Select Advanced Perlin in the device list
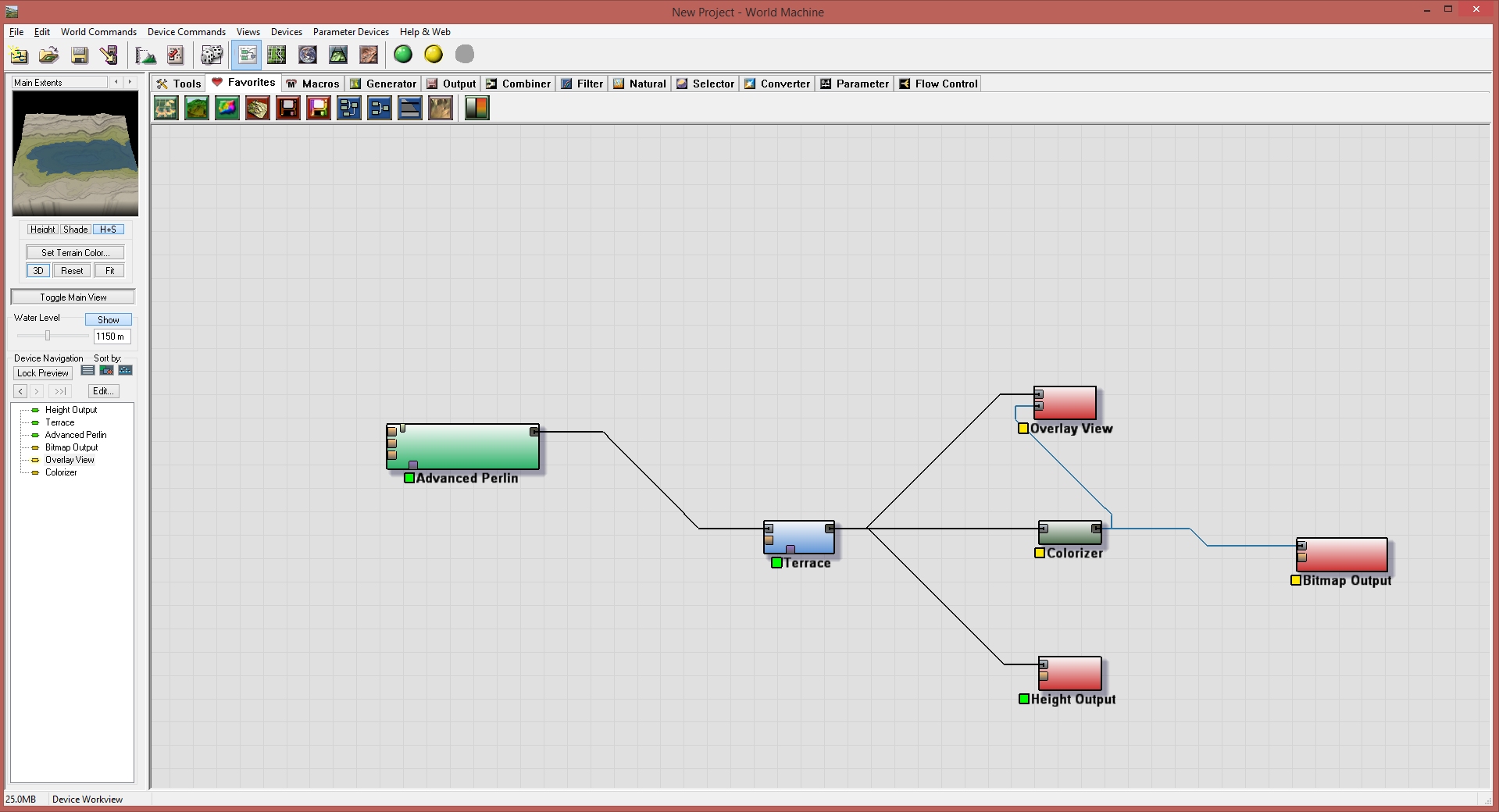 75,435
